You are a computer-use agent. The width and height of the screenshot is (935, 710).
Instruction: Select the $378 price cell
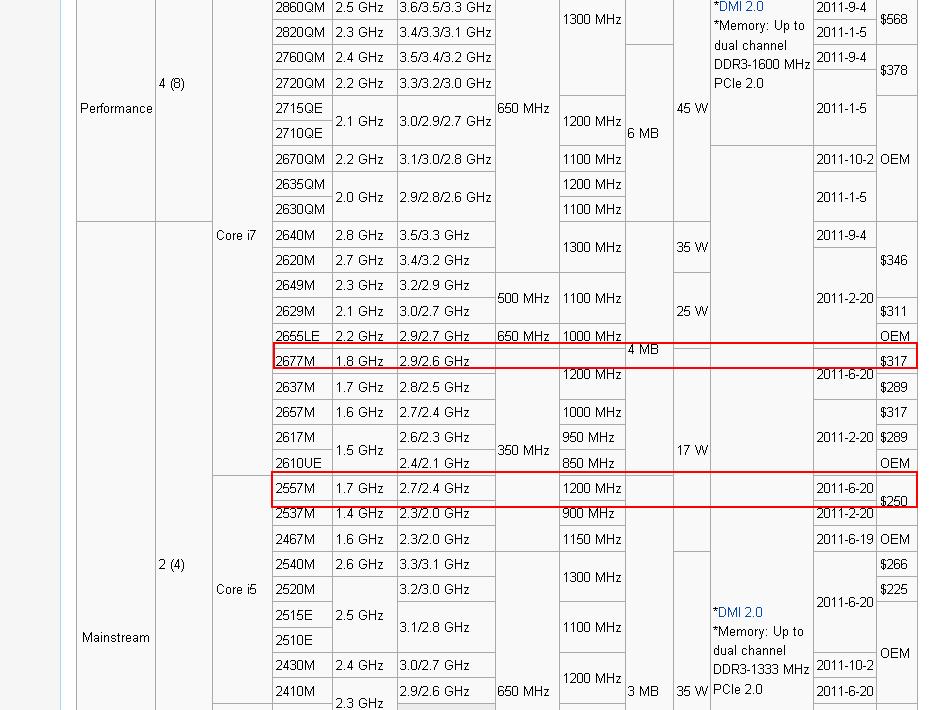point(897,70)
